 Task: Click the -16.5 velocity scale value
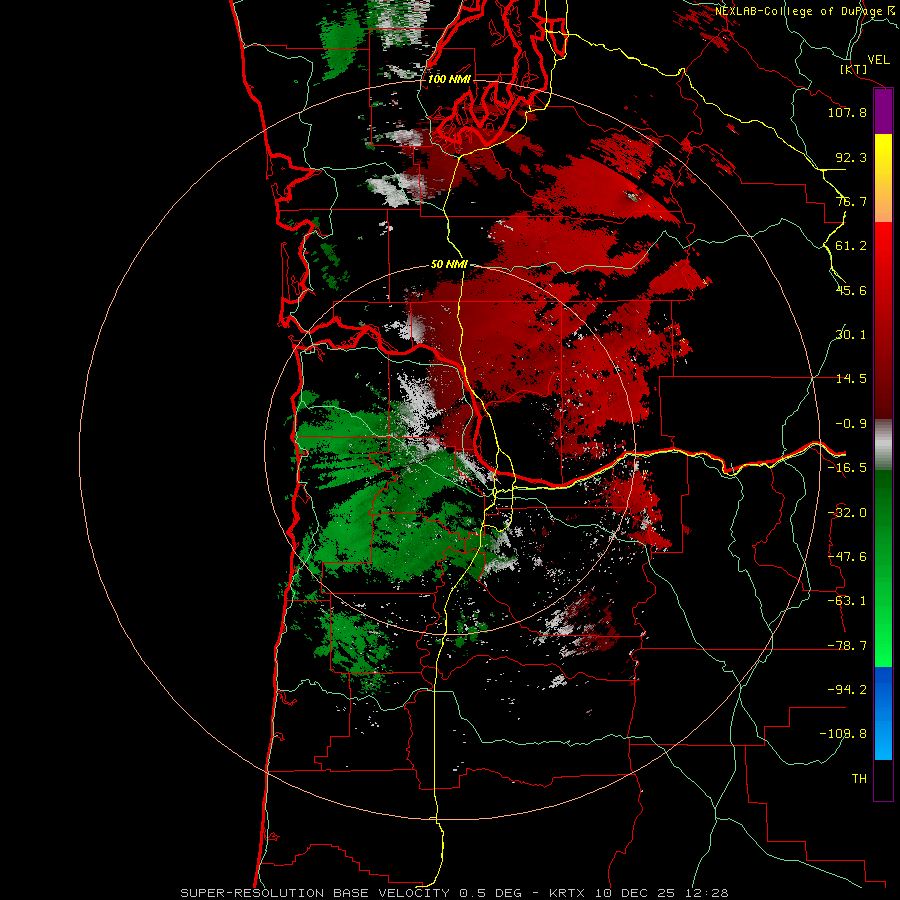coord(847,468)
